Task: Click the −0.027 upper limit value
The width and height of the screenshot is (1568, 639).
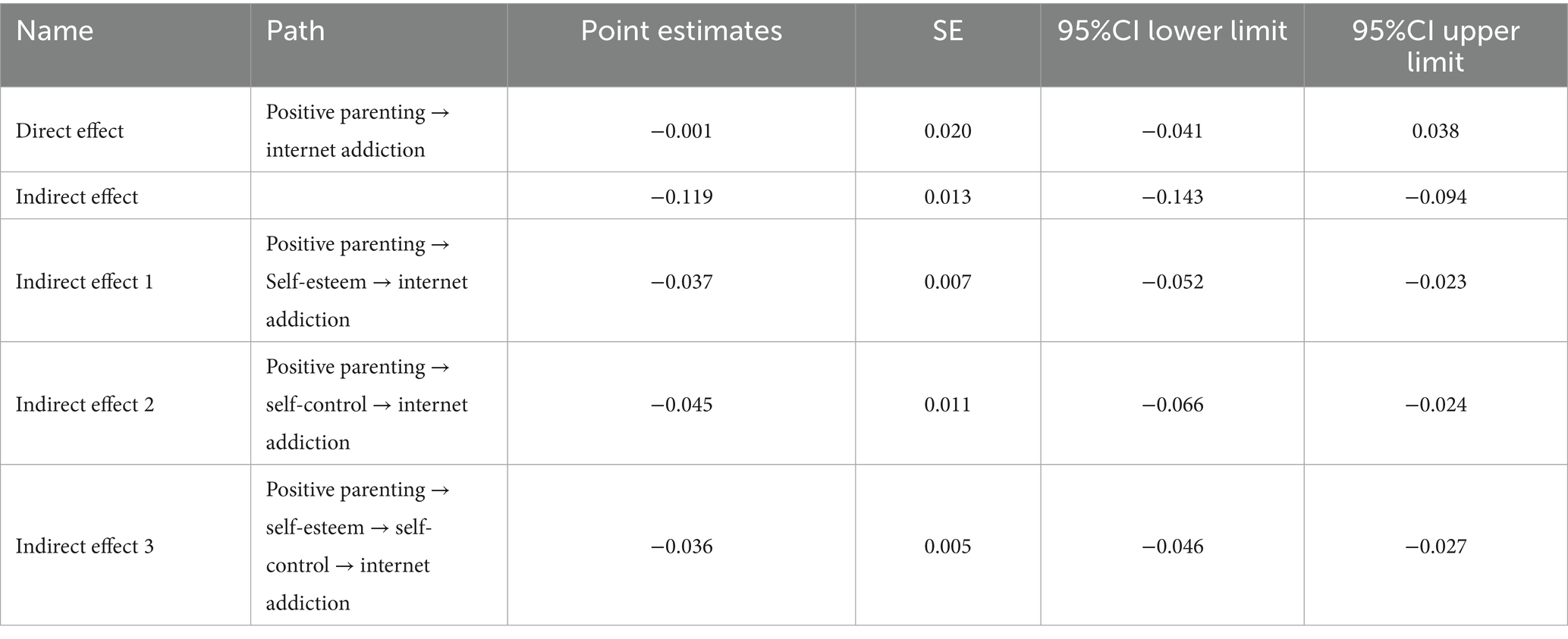Action: pyautogui.click(x=1435, y=547)
